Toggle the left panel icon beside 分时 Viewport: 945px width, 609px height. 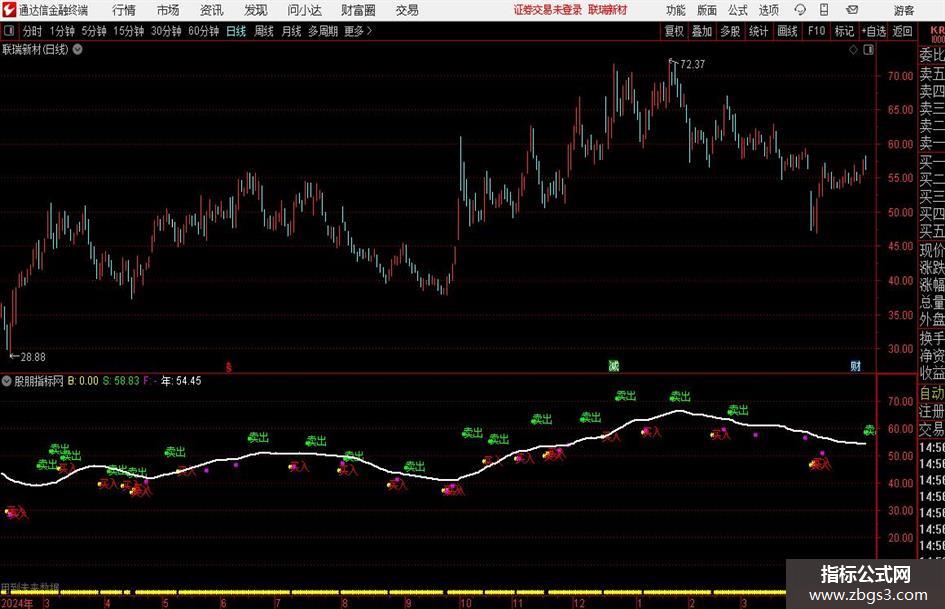(x=9, y=31)
